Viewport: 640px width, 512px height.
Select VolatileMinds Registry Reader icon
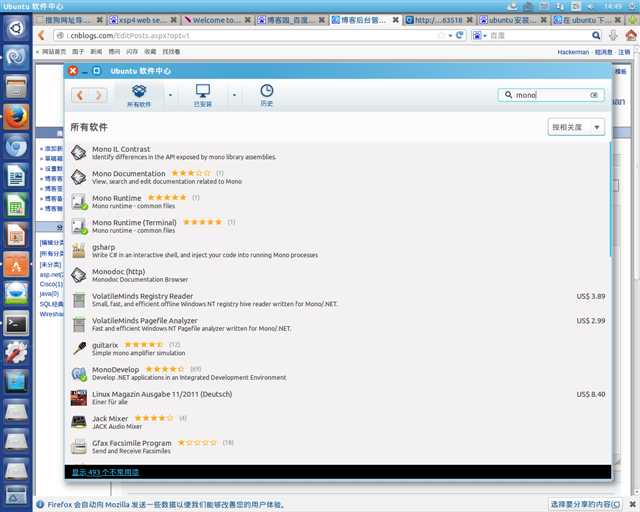click(x=79, y=300)
